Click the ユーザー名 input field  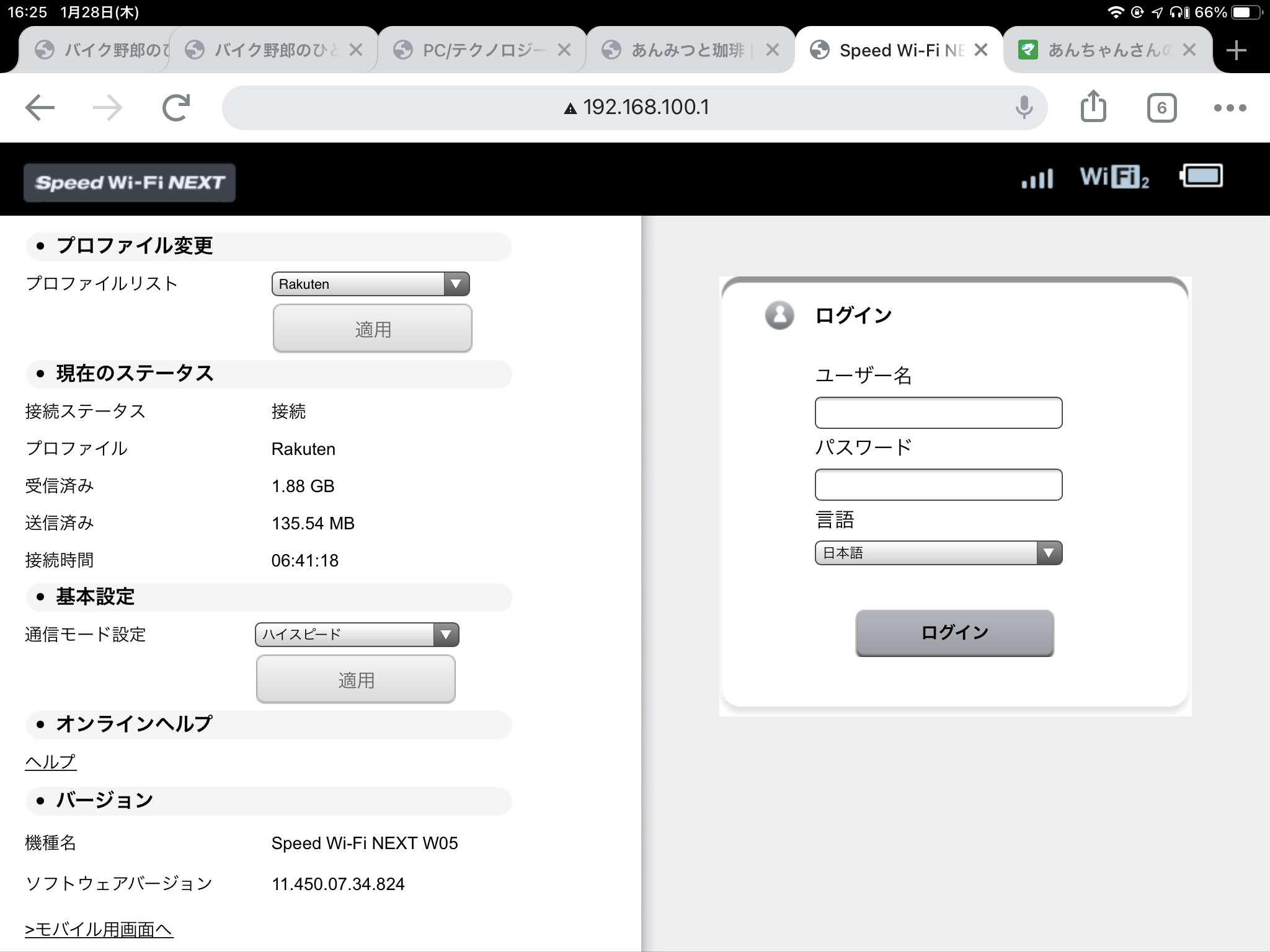click(938, 413)
